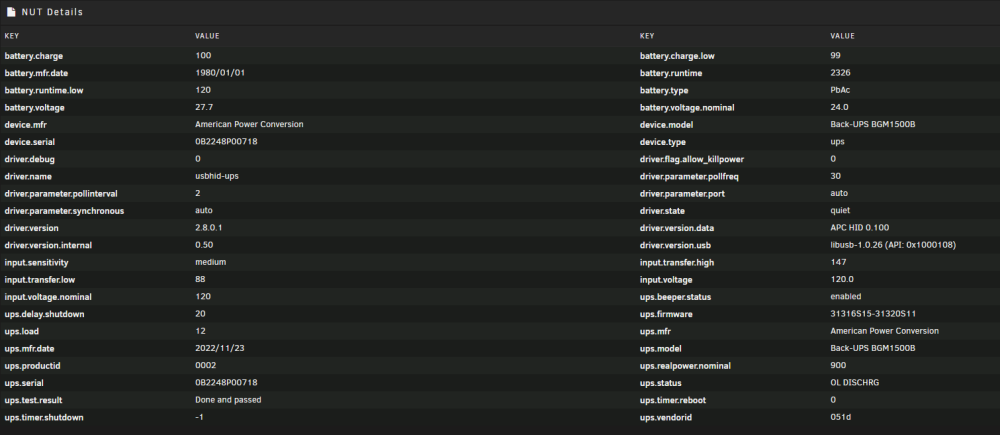
Task: Click the NUT Details document icon
Action: pyautogui.click(x=11, y=12)
